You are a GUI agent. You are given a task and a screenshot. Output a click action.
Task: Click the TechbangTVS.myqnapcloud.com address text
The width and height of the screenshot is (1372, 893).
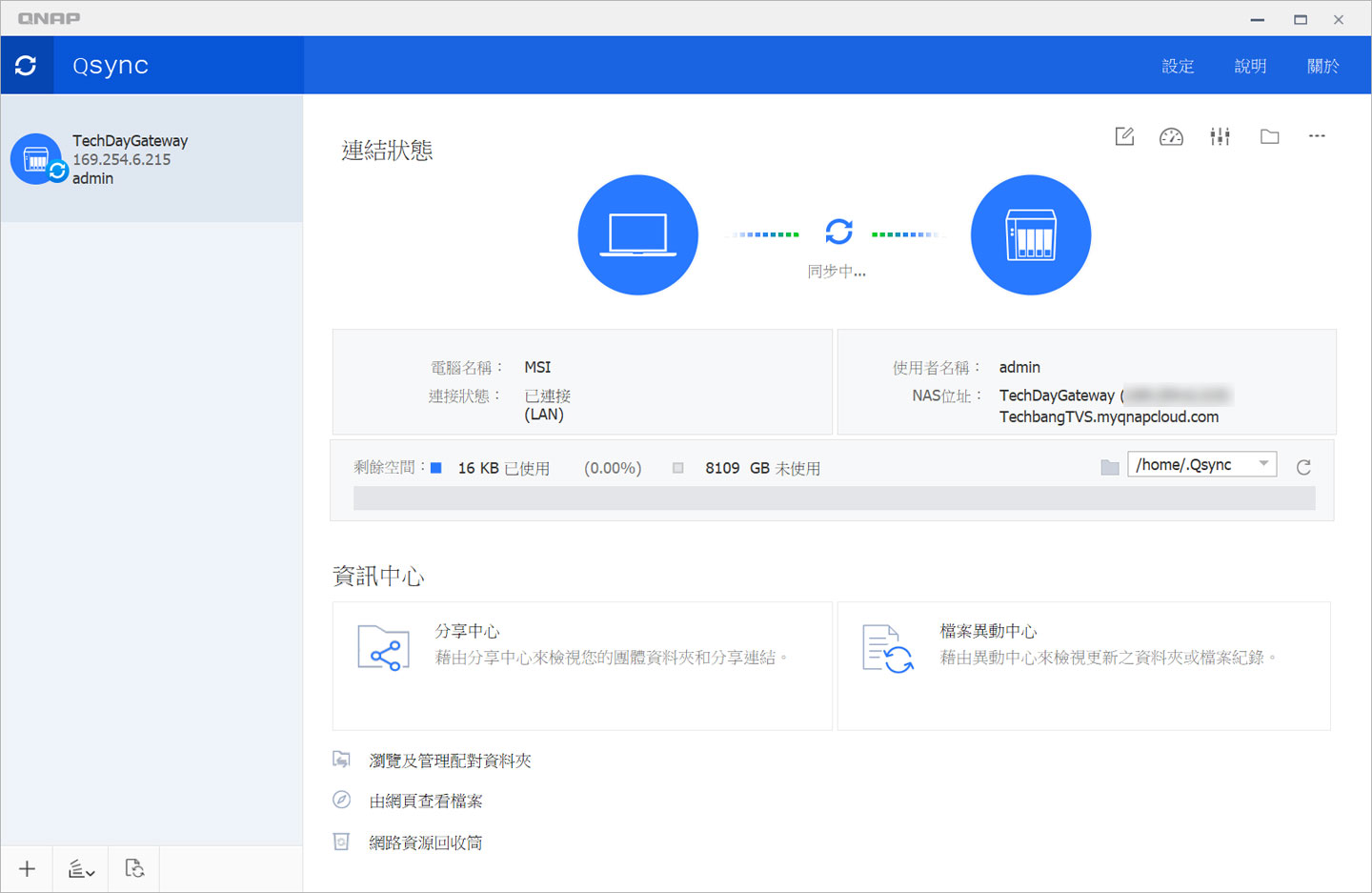1109,416
